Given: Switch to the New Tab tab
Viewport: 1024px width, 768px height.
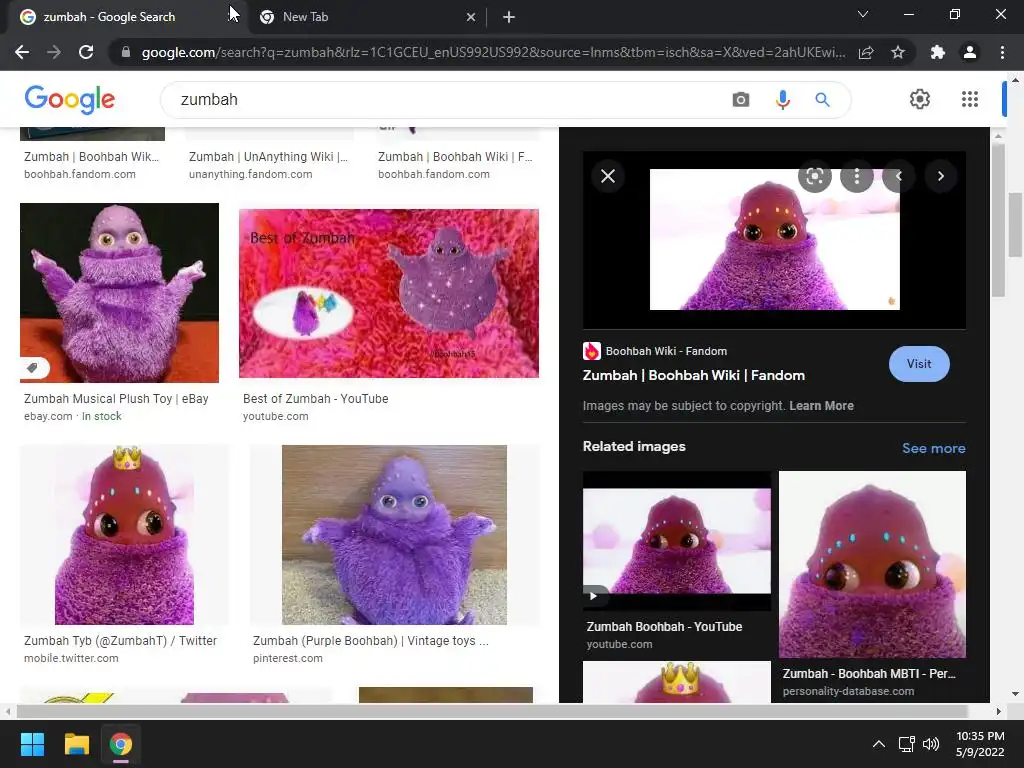Looking at the screenshot, I should pyautogui.click(x=306, y=17).
